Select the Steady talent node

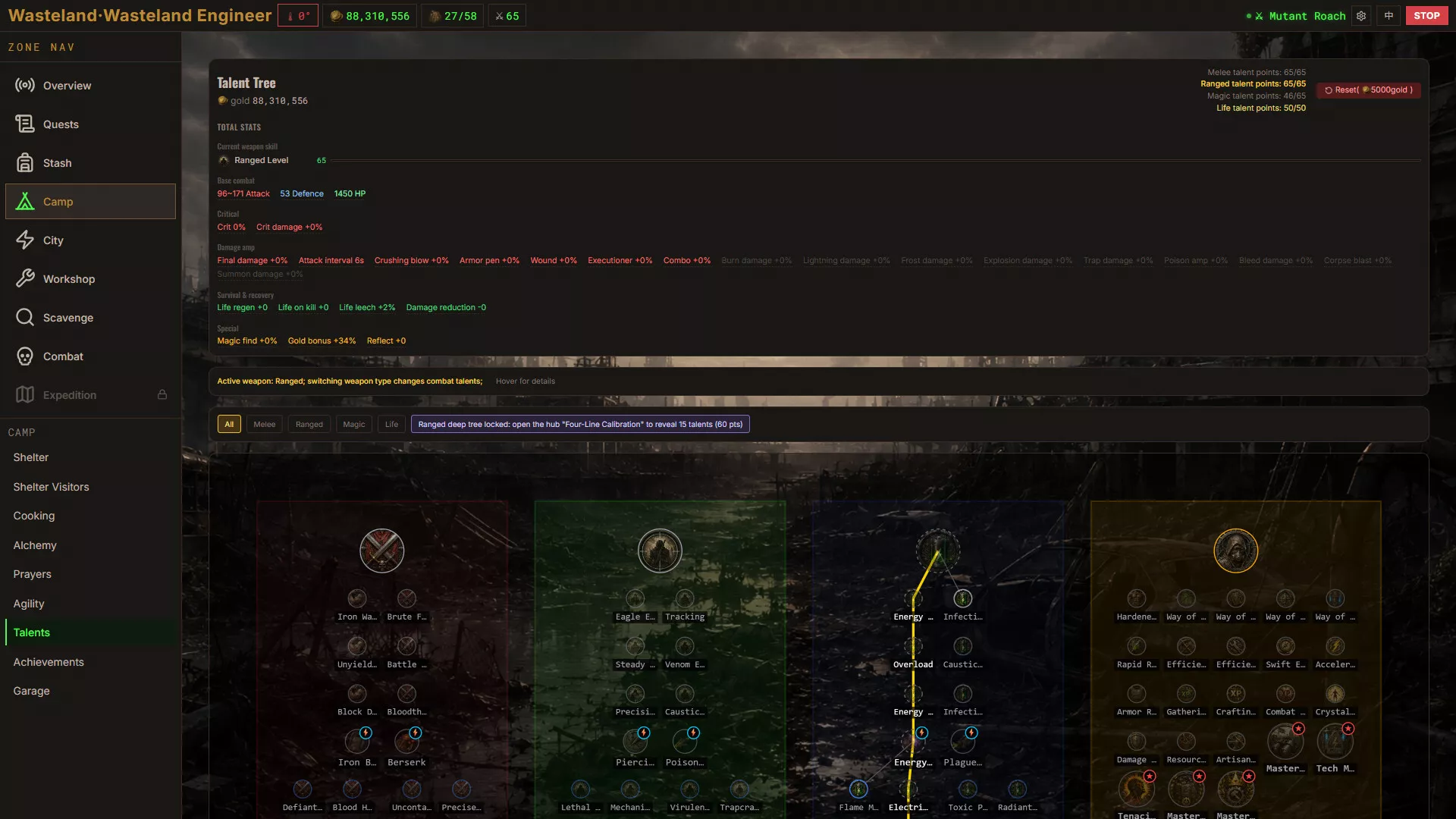click(635, 646)
